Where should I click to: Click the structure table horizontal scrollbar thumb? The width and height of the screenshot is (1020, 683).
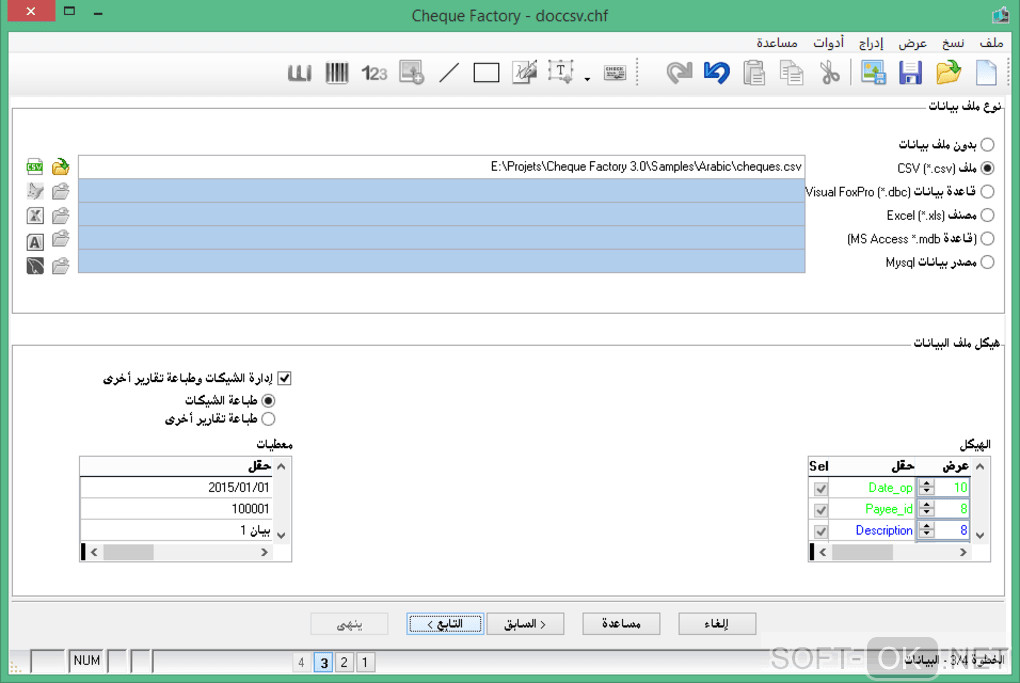862,552
